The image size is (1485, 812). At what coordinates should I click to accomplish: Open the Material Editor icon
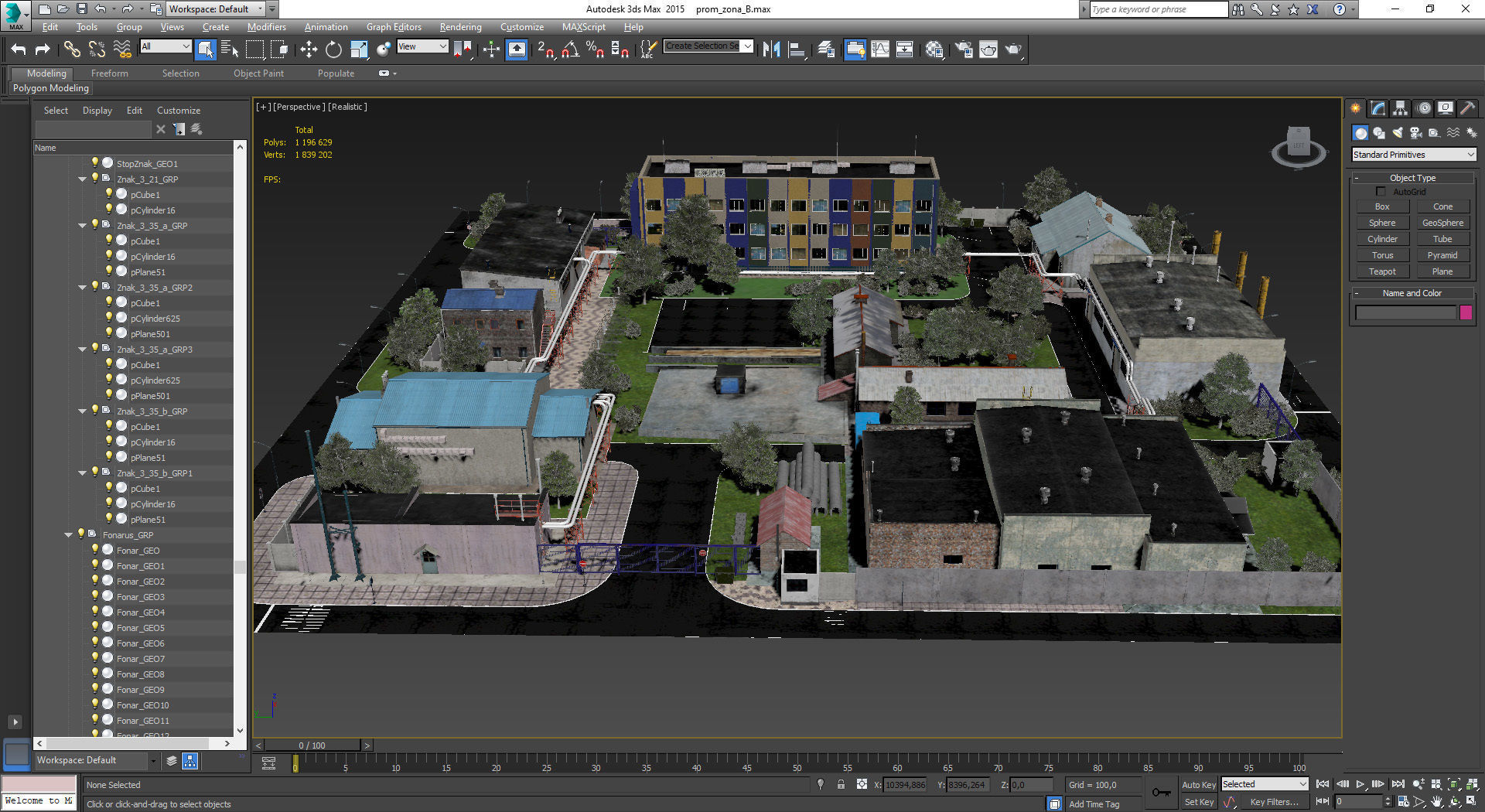(x=934, y=49)
